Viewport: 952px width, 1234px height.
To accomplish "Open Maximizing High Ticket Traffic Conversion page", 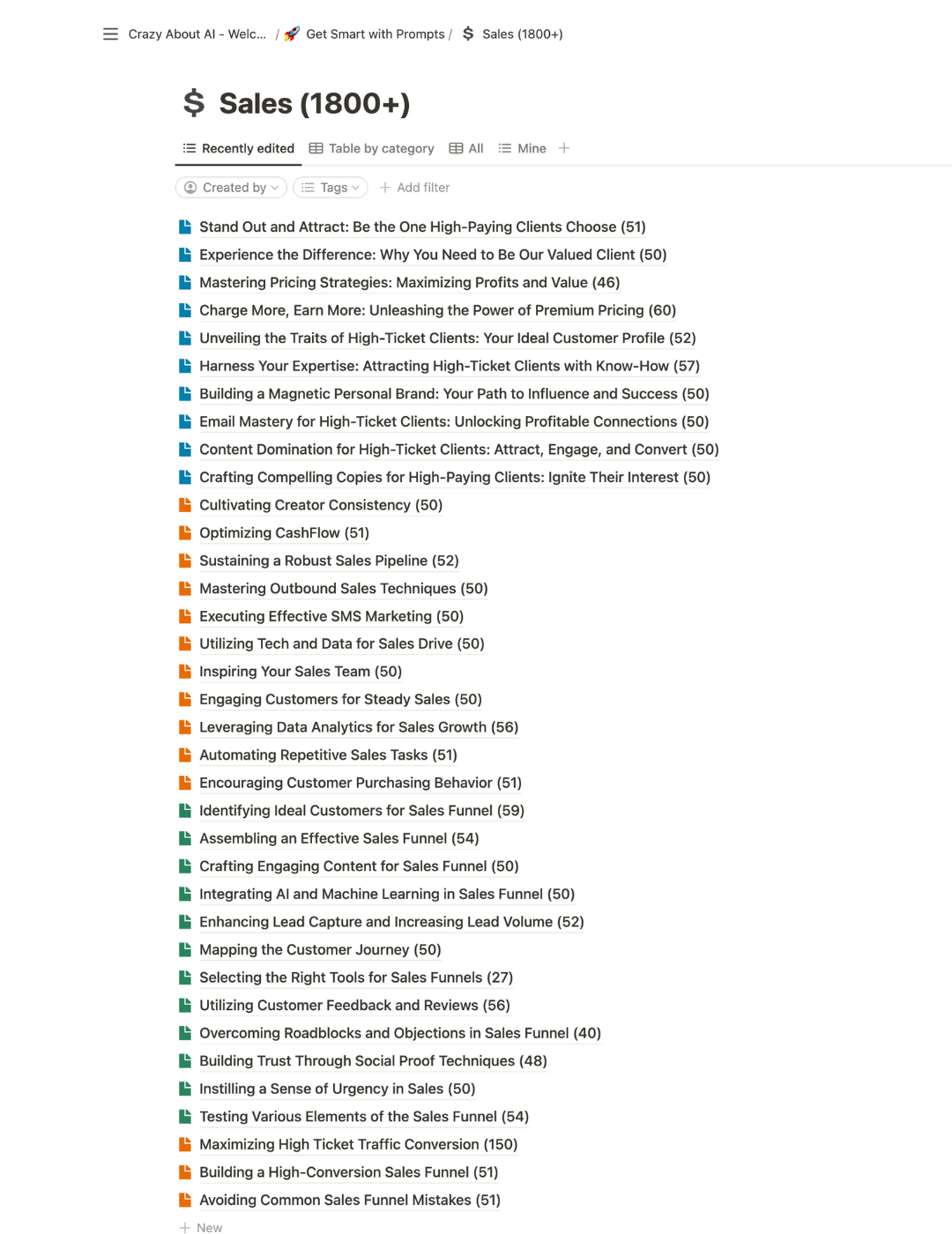I will [359, 1144].
